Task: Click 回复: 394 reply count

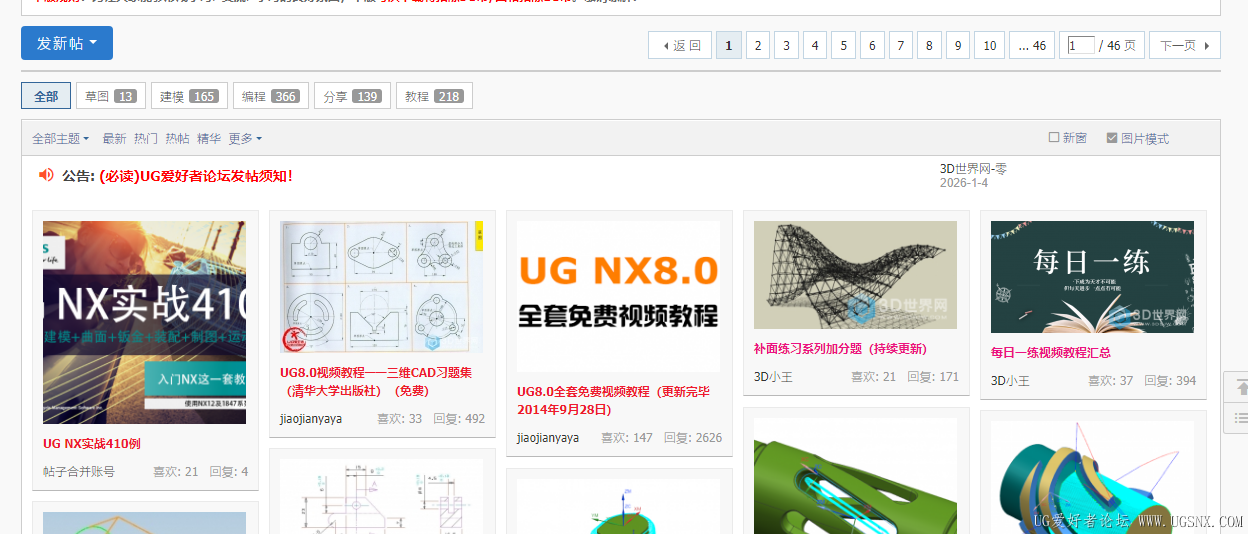Action: 1170,380
